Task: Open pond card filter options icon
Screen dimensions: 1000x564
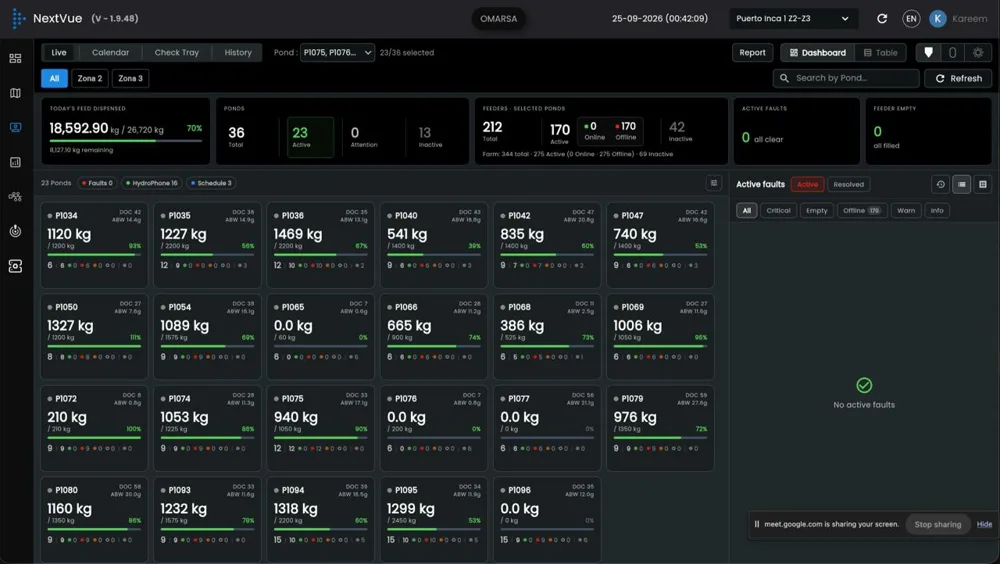Action: [714, 183]
